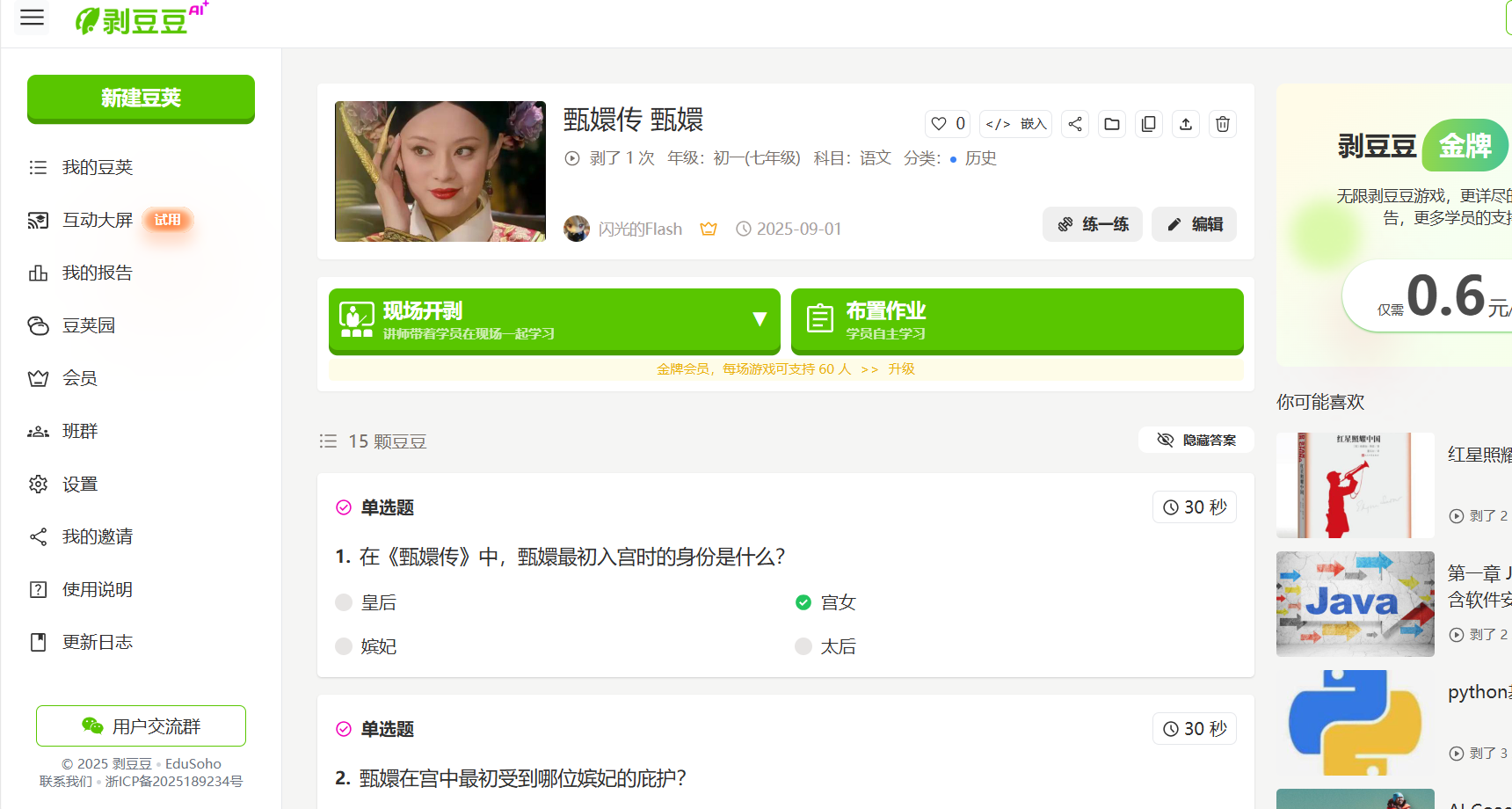Click the heart like icon
The image size is (1512, 809).
(939, 124)
